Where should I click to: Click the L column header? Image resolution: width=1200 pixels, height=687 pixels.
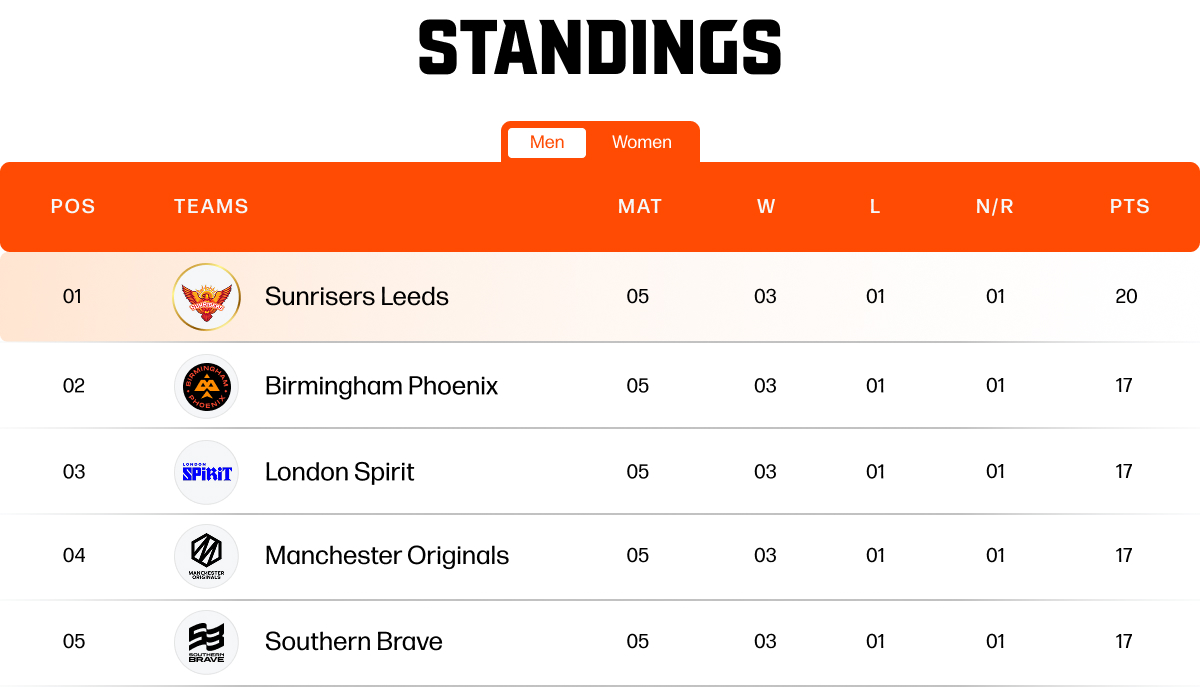875,207
